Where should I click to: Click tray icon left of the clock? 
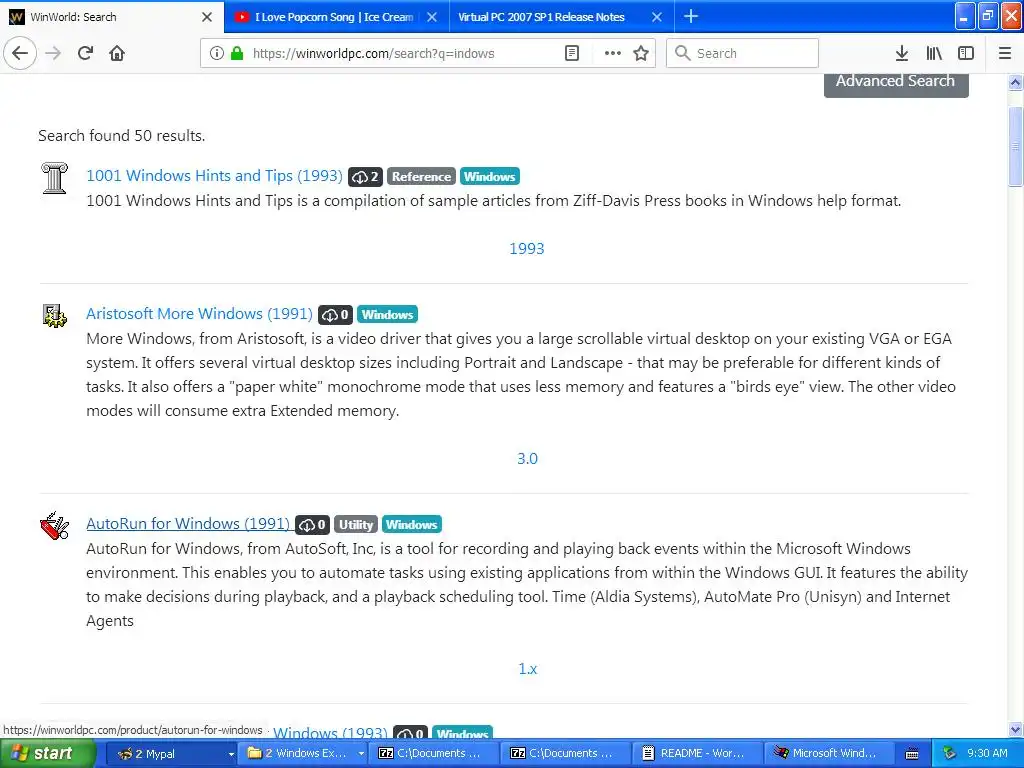tap(949, 753)
